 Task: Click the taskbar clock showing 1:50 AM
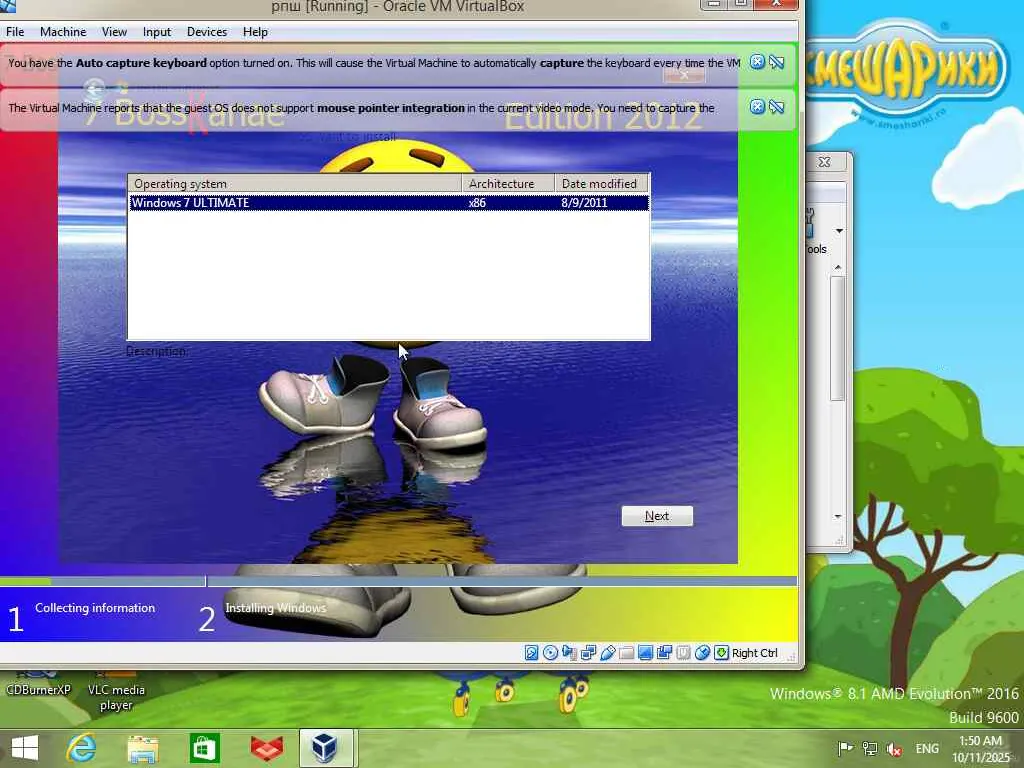(980, 749)
